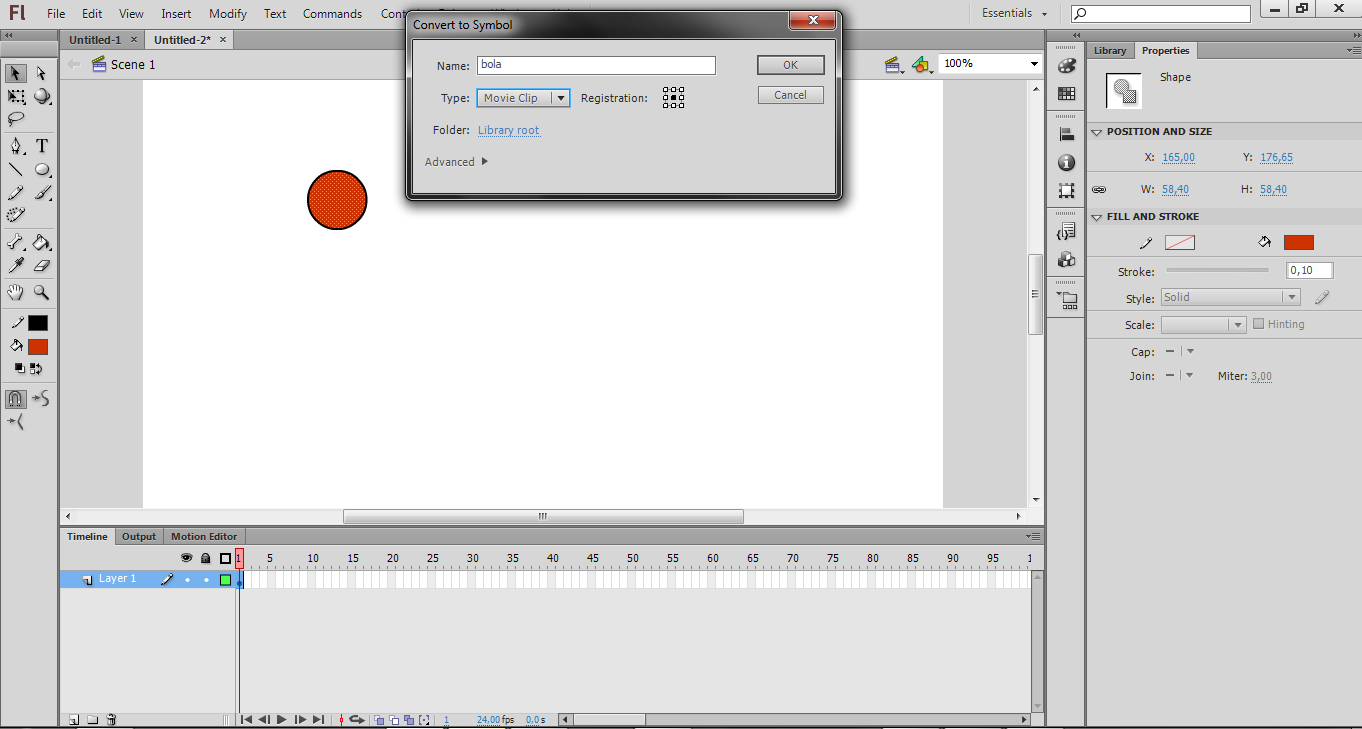Toggle outline view for all layers
The width and height of the screenshot is (1362, 729).
coord(226,558)
